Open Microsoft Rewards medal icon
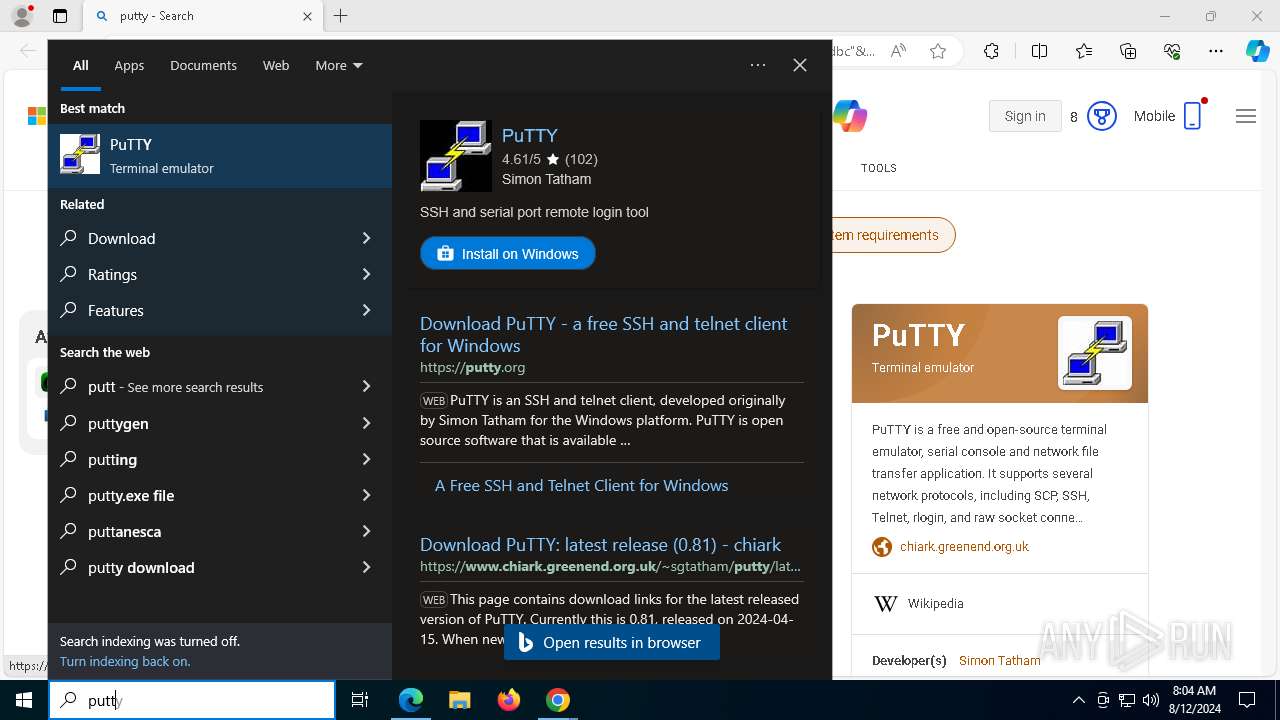Viewport: 1280px width, 720px height. tap(1101, 116)
